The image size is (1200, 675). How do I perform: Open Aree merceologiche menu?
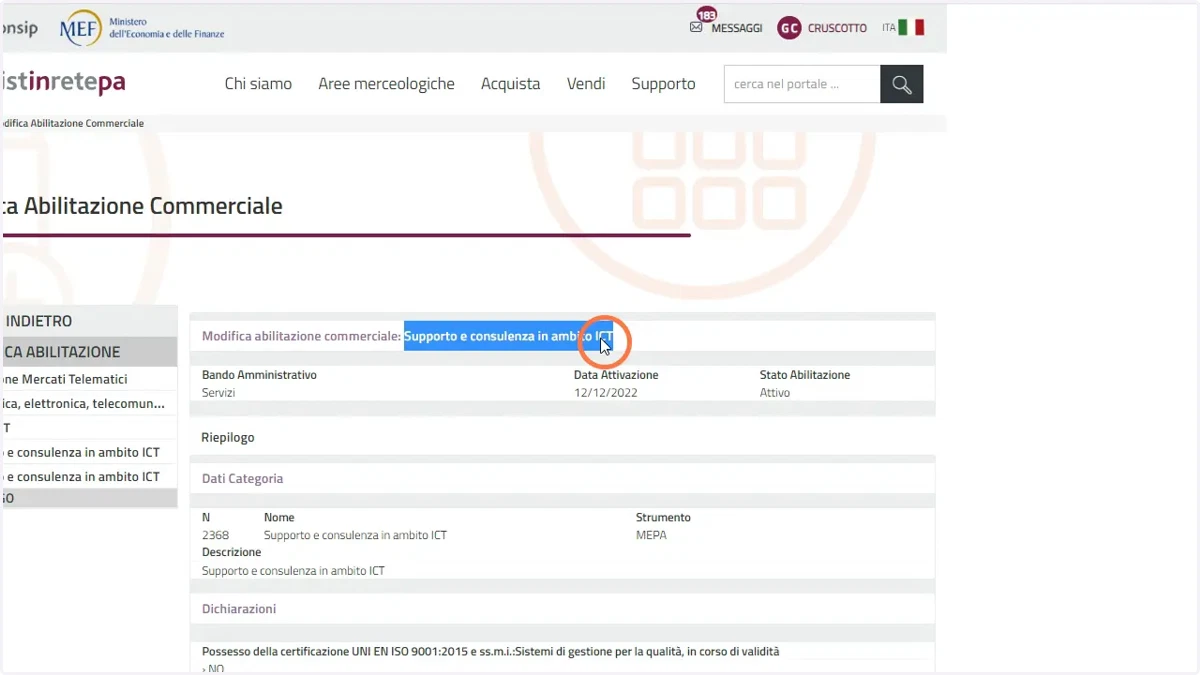tap(386, 84)
